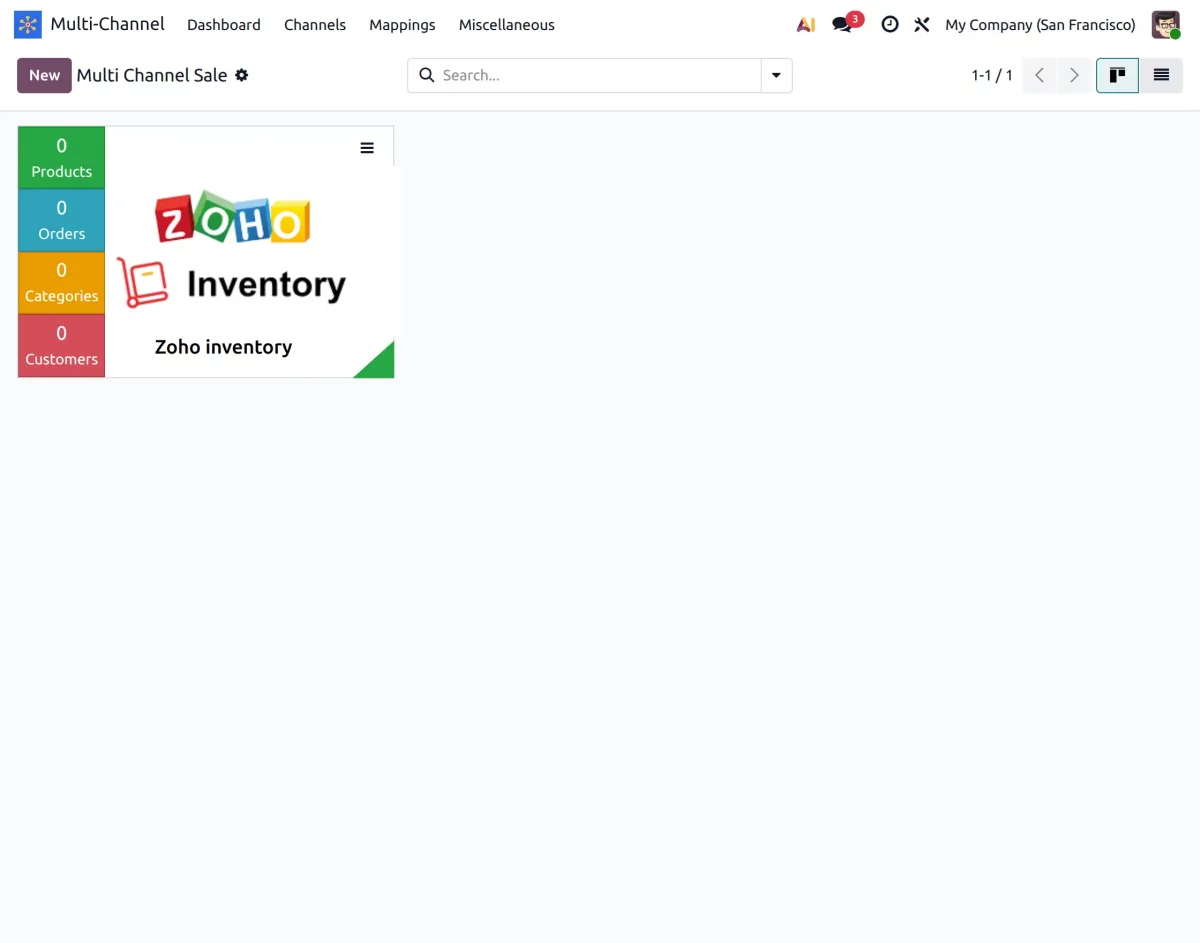Open the Zoho inventory card hamburger menu
The image size is (1200, 943).
(x=367, y=148)
